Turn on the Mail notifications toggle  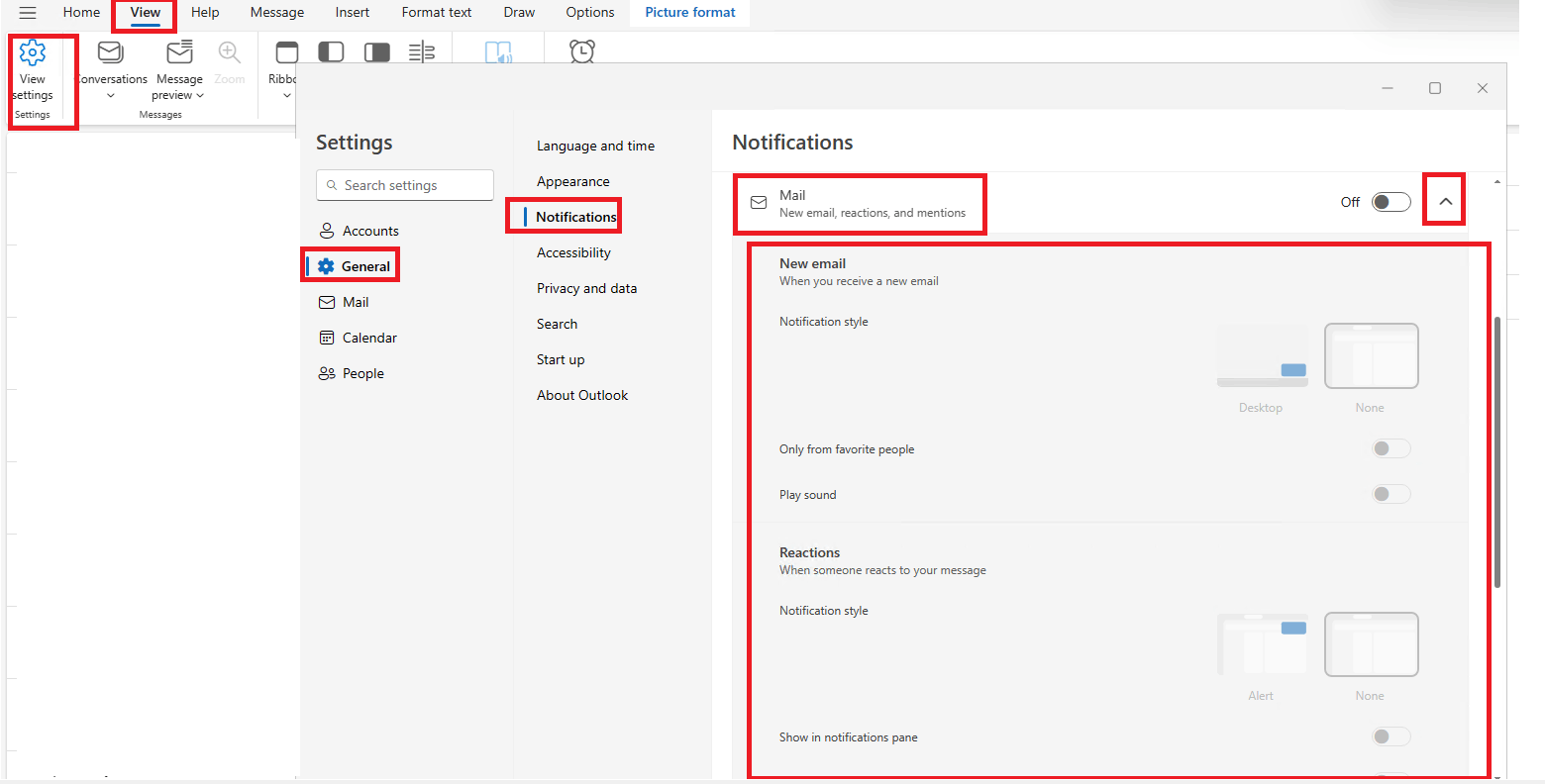coord(1390,201)
